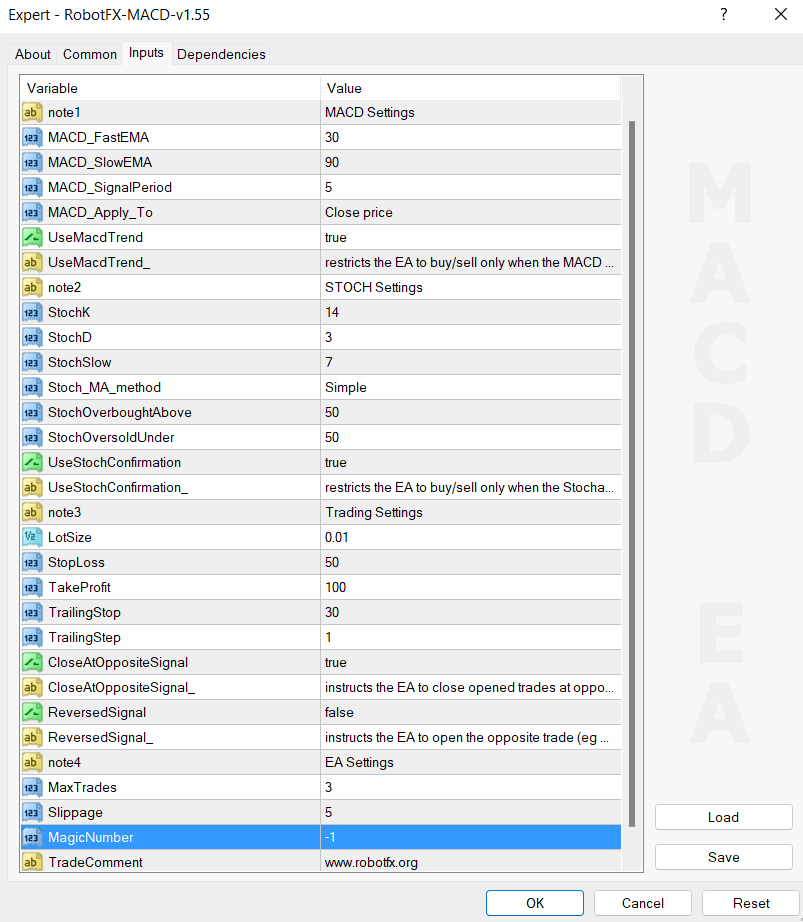Click the boolean icon beside UseMacdTrend
Screen dimensions: 803x922
coord(32,238)
